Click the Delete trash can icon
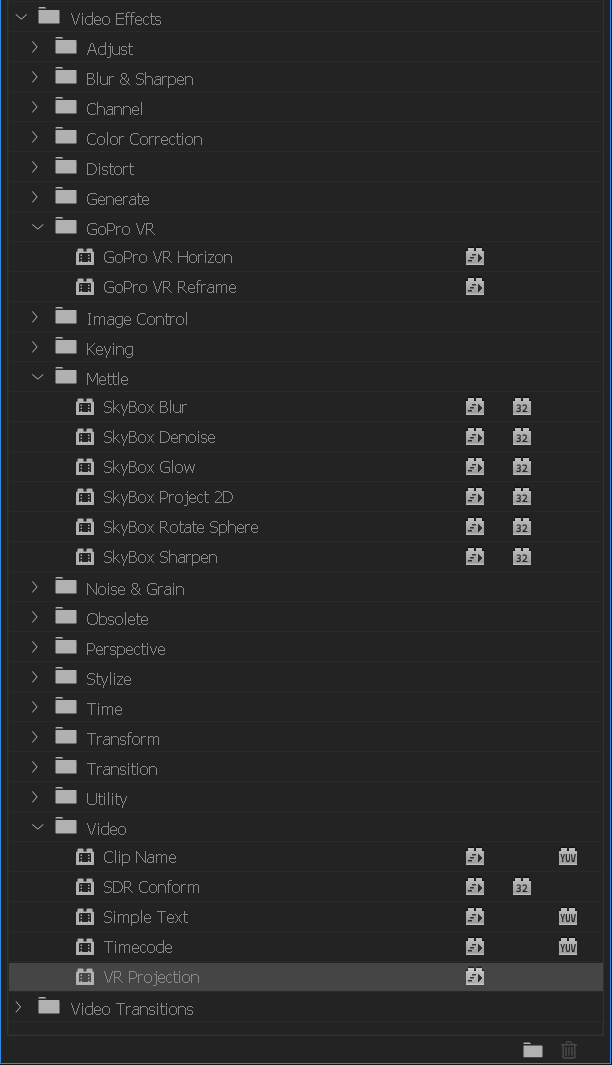This screenshot has height=1065, width=612. [x=569, y=1050]
